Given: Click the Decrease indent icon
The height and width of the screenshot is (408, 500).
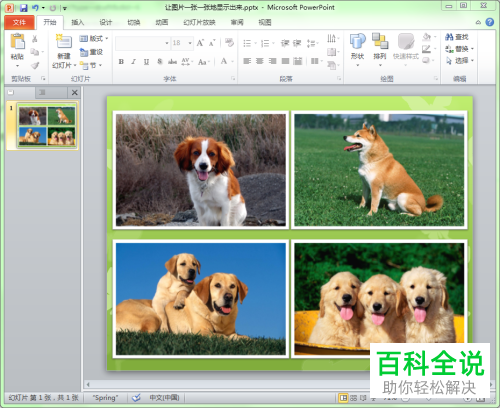Looking at the screenshot, I should [285, 43].
